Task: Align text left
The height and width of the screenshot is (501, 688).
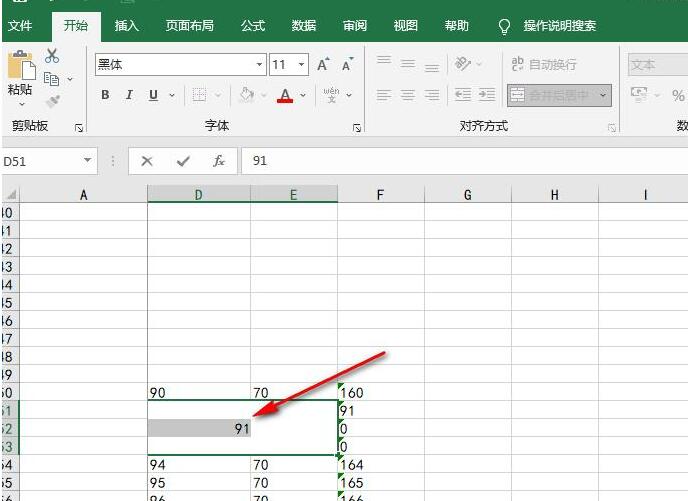Action: coord(384,95)
